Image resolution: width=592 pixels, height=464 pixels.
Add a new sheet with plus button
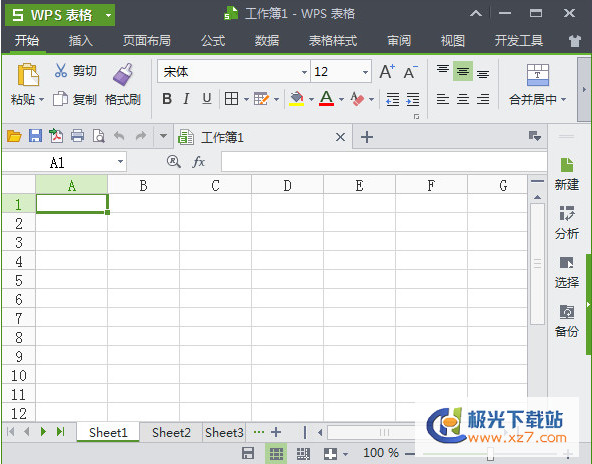pos(276,432)
